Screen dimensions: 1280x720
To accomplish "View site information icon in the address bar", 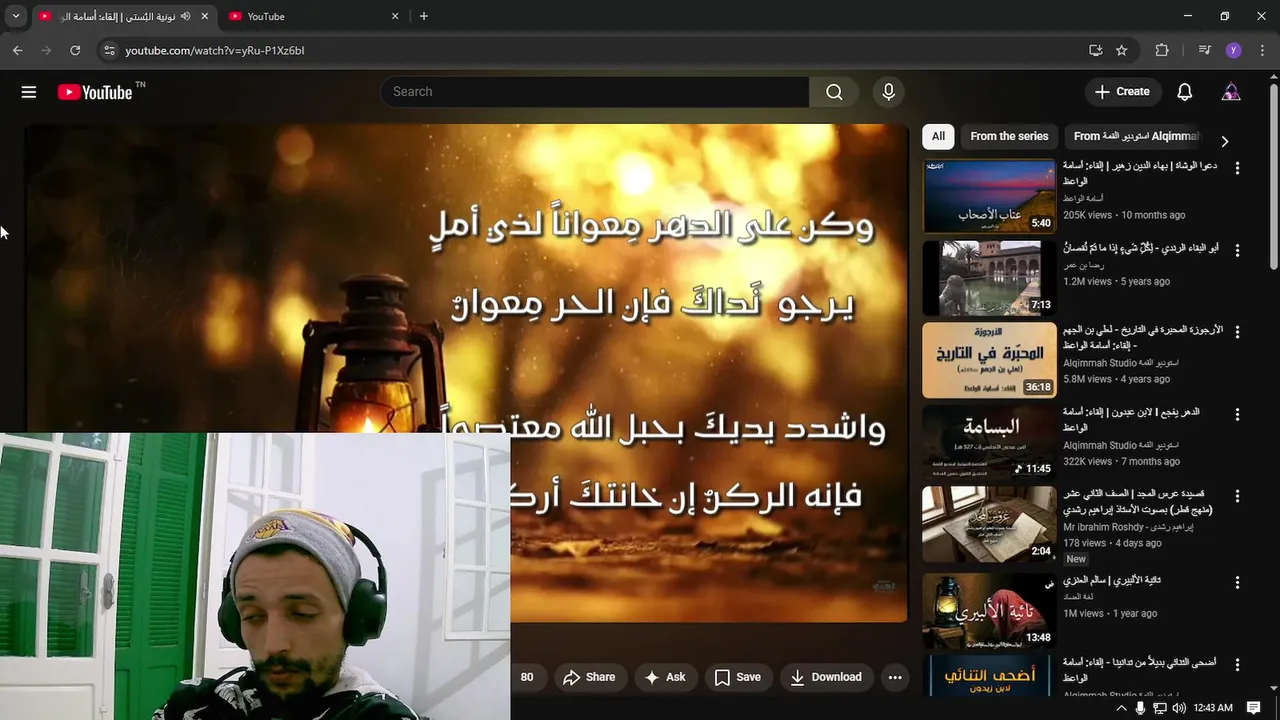I will 109,50.
